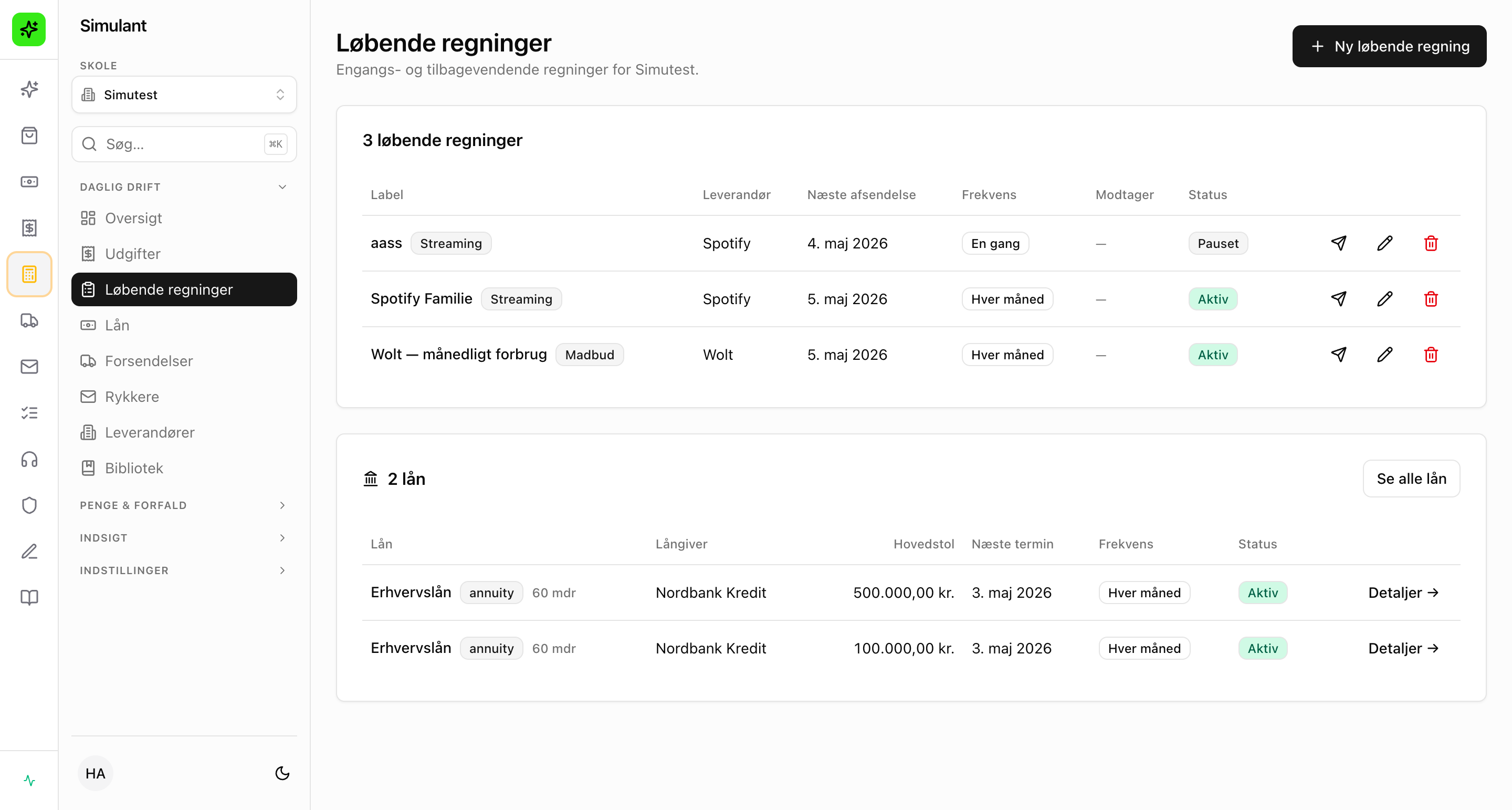The width and height of the screenshot is (1512, 810).
Task: Click the Næste afsendelse column header
Action: point(861,194)
